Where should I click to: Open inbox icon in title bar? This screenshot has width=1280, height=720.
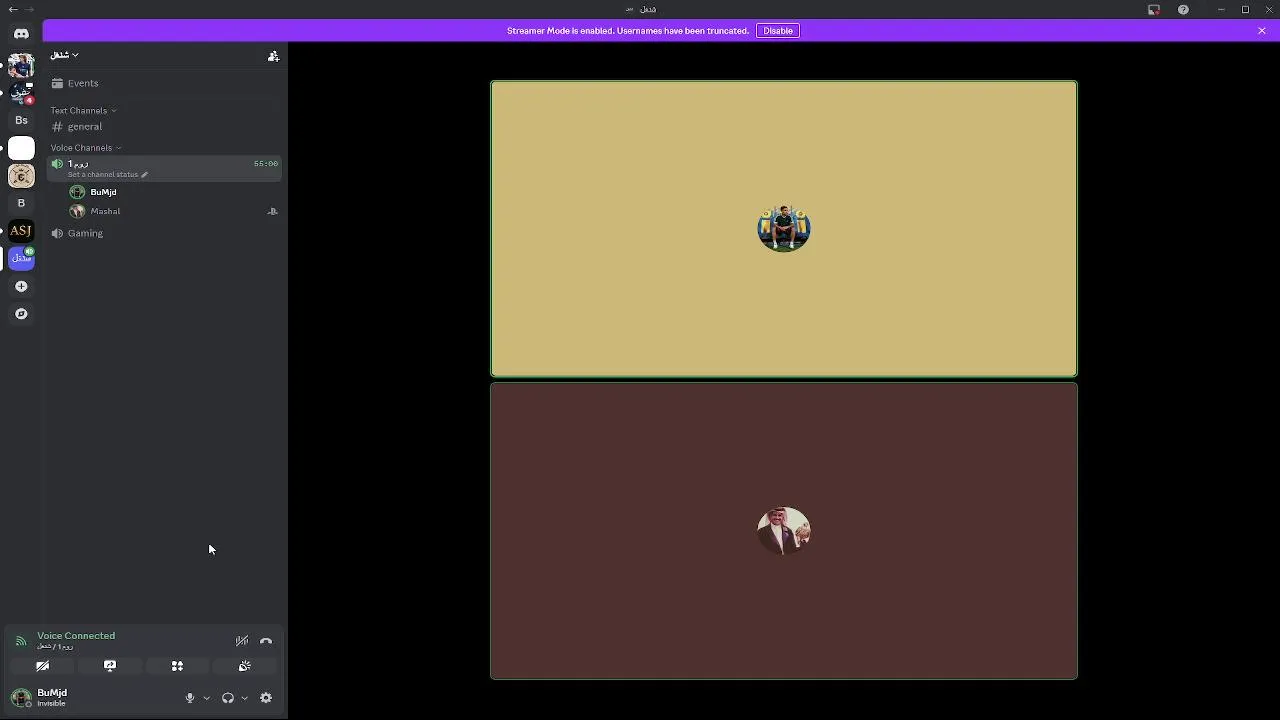click(1154, 9)
